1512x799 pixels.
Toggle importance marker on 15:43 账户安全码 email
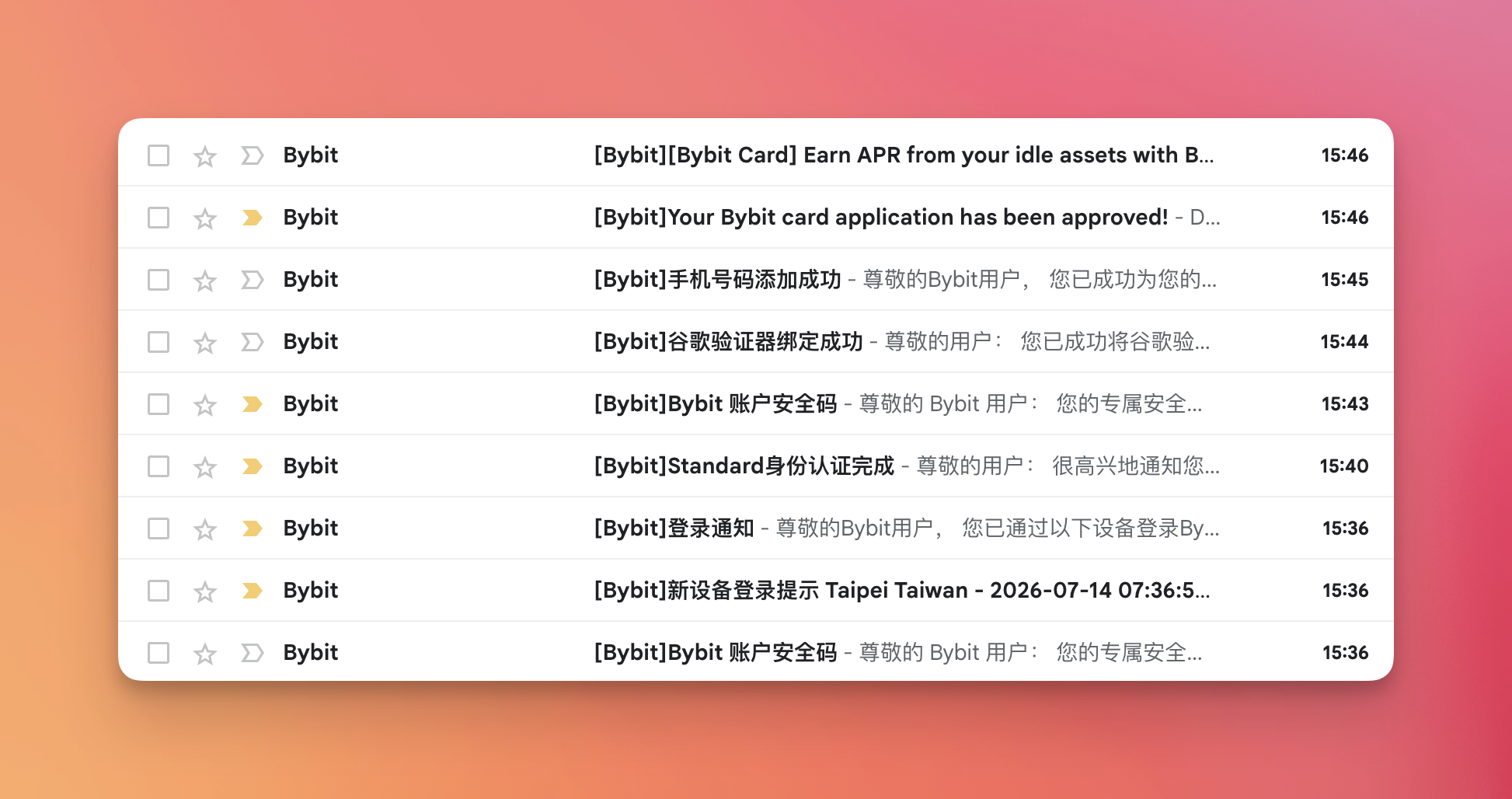click(x=252, y=404)
